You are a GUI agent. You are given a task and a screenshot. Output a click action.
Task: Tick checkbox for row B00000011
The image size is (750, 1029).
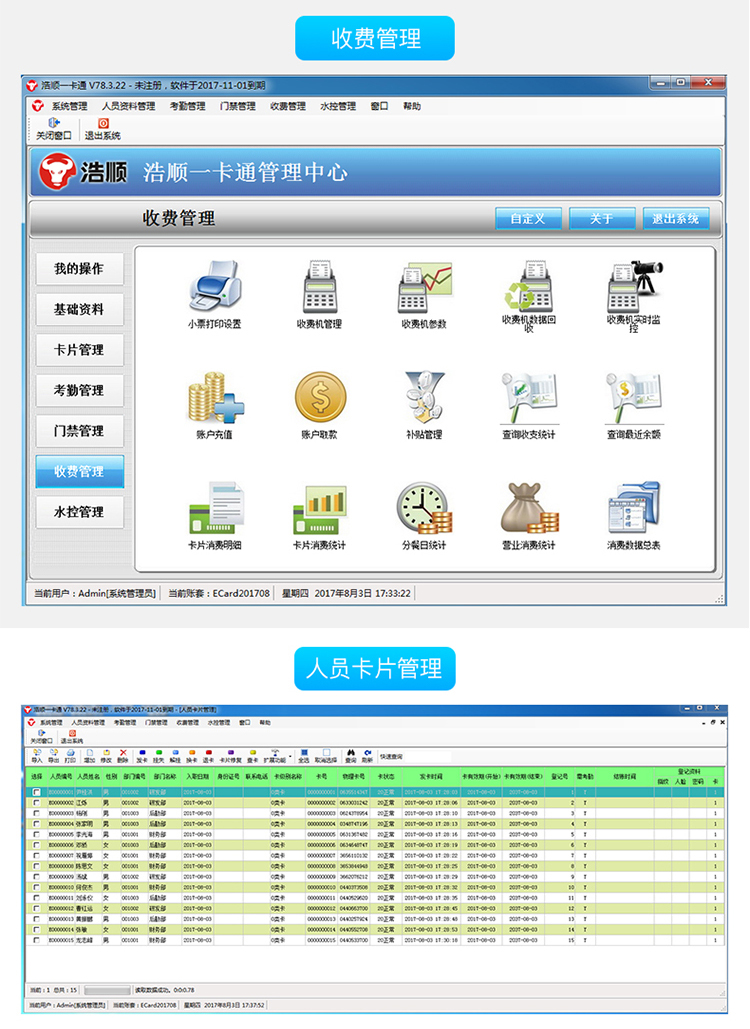(x=36, y=898)
